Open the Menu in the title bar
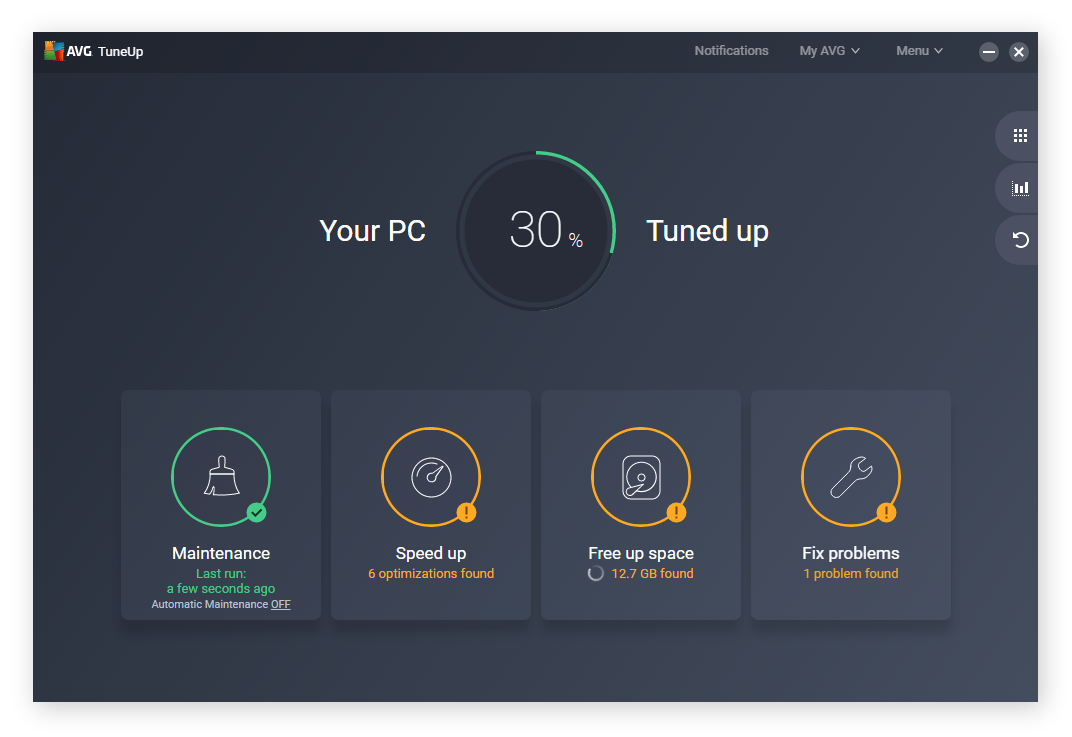This screenshot has height=737, width=1072. (917, 51)
